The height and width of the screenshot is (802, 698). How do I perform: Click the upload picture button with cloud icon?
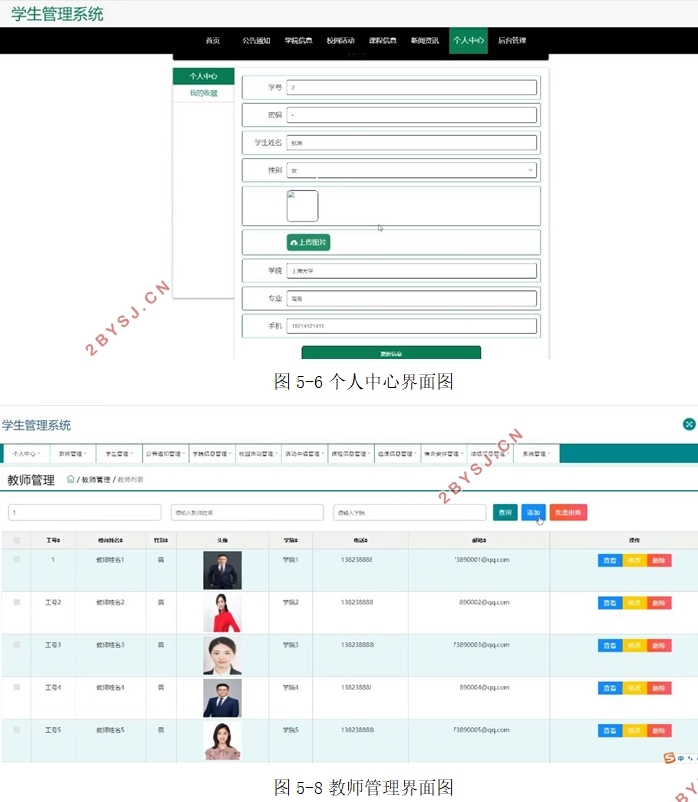(308, 242)
